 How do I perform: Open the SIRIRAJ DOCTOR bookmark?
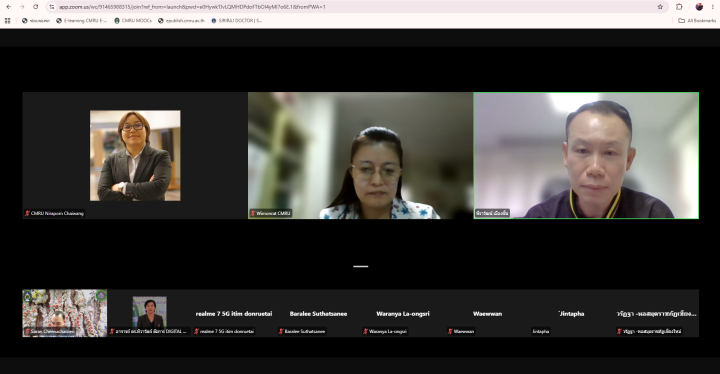237,21
